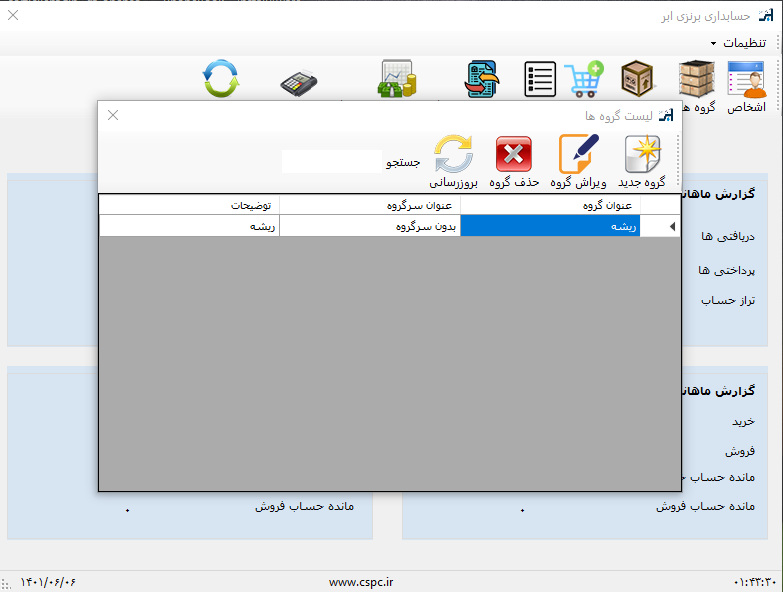Click the New Group (گروه جدید) icon
The image size is (783, 592).
pos(642,157)
